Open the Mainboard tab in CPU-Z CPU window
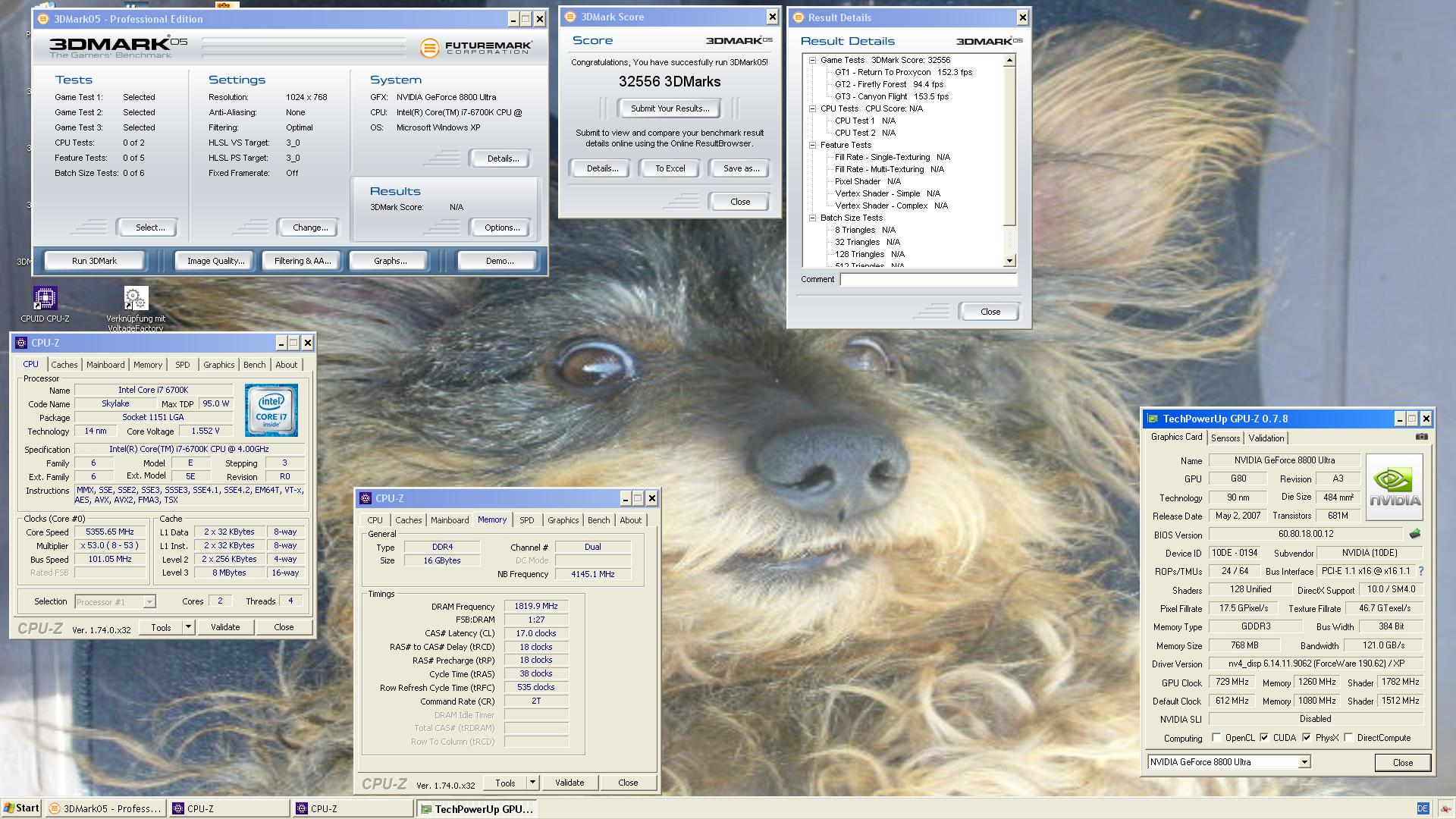This screenshot has height=819, width=1456. (105, 365)
